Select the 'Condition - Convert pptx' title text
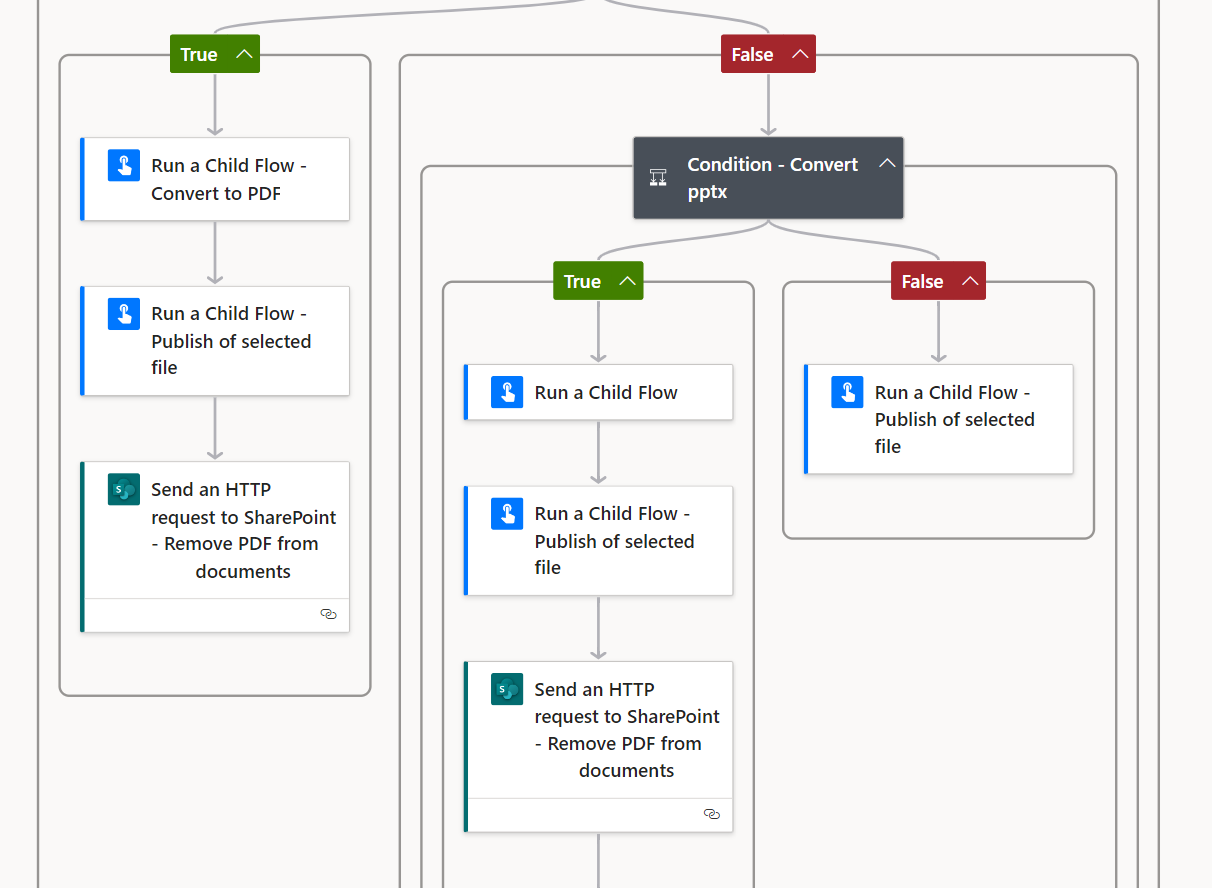 pos(772,177)
